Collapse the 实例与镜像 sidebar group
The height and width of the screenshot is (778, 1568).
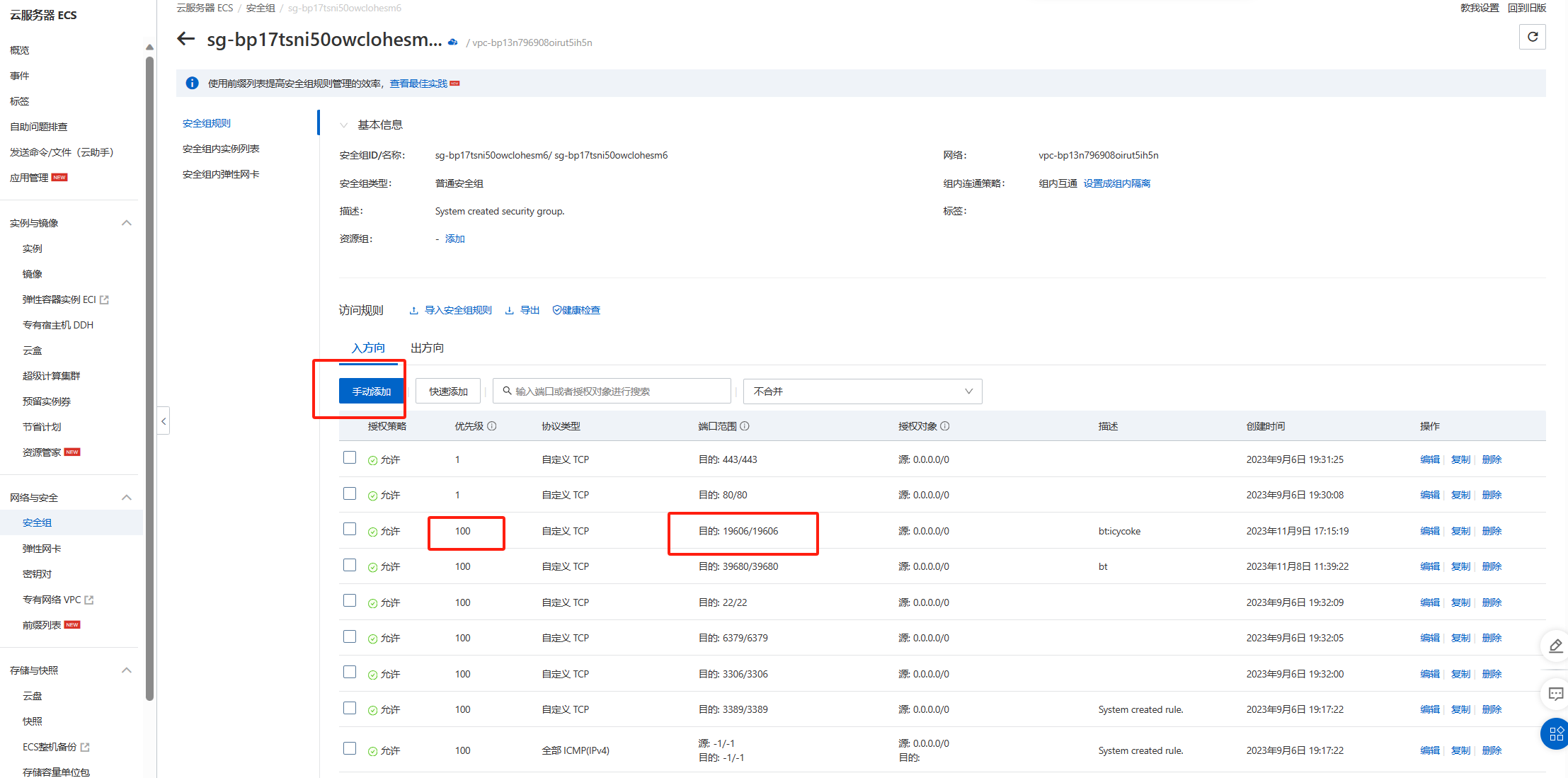127,223
